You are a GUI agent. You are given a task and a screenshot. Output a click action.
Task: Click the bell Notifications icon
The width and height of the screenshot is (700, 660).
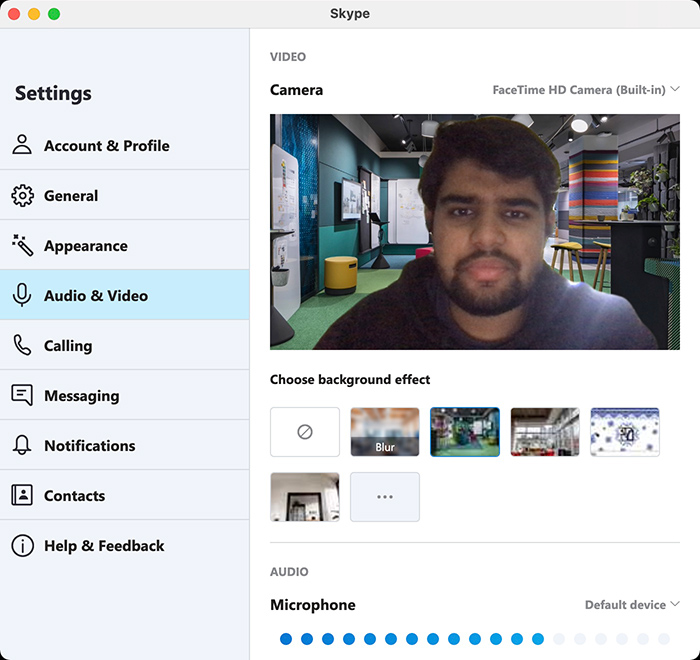tap(22, 445)
